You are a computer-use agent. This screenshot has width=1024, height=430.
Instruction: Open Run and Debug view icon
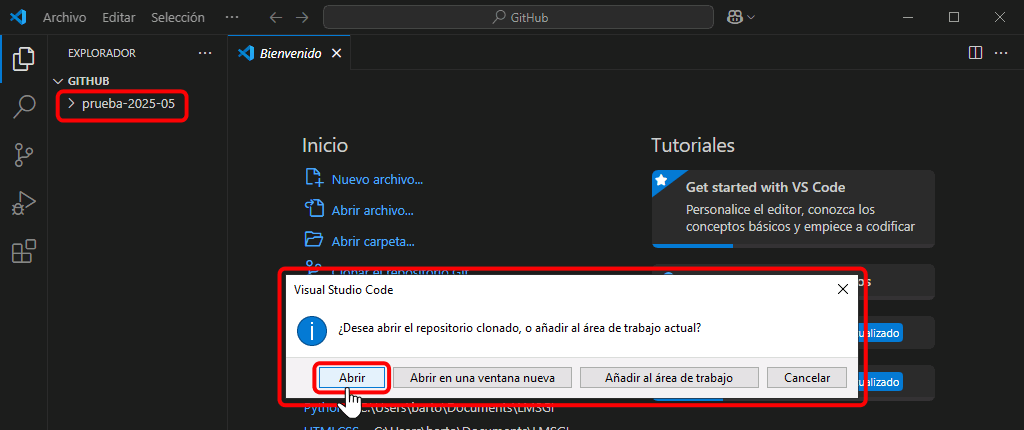click(x=24, y=204)
